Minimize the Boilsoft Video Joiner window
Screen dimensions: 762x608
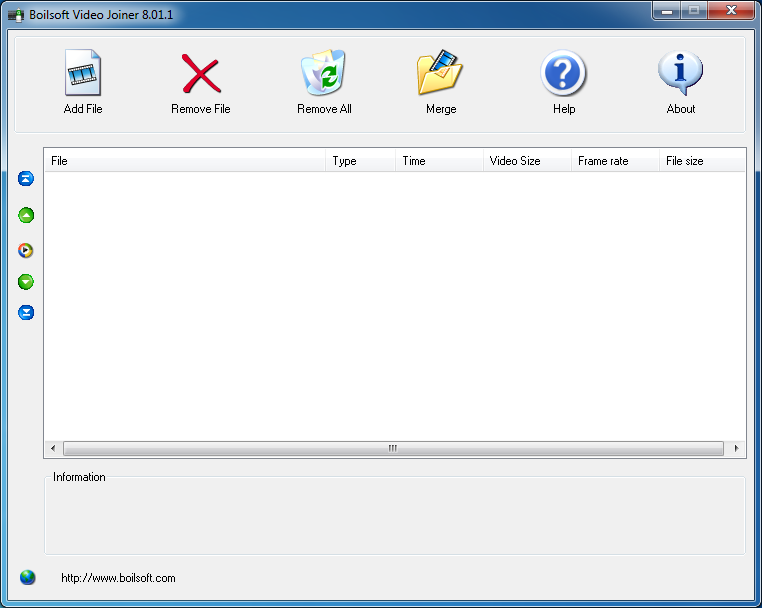tap(667, 11)
